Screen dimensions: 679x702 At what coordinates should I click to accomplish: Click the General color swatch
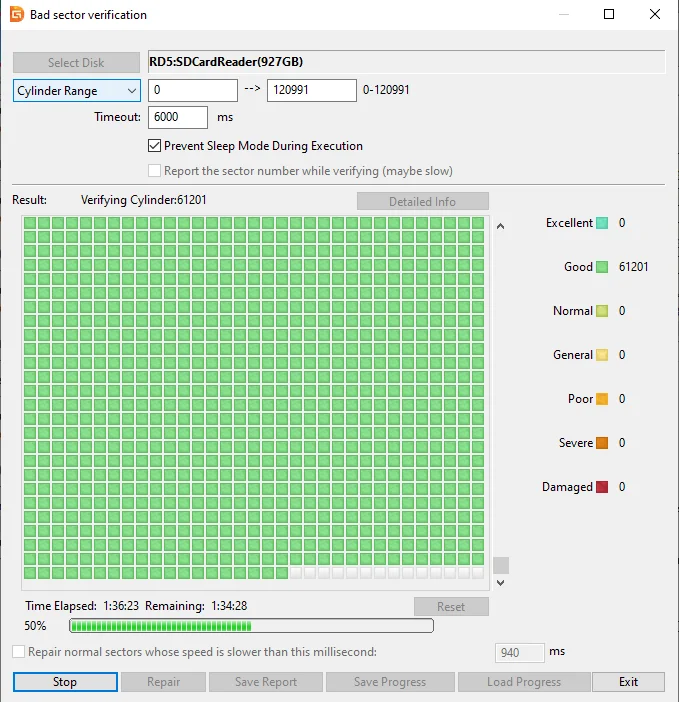click(602, 355)
